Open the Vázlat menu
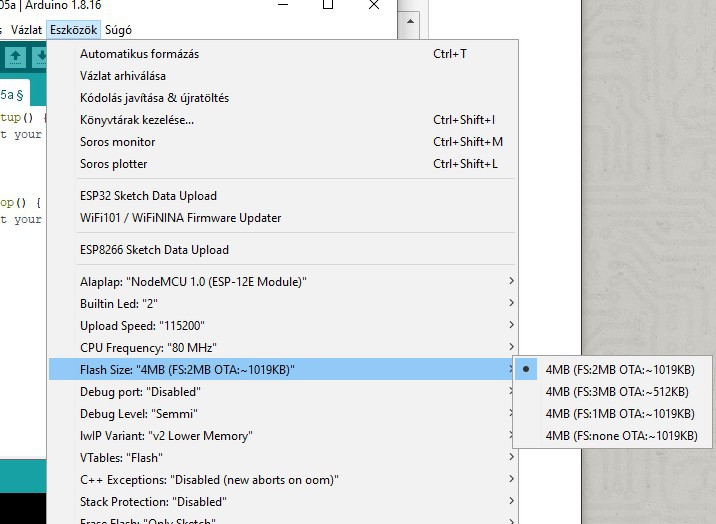 26,30
